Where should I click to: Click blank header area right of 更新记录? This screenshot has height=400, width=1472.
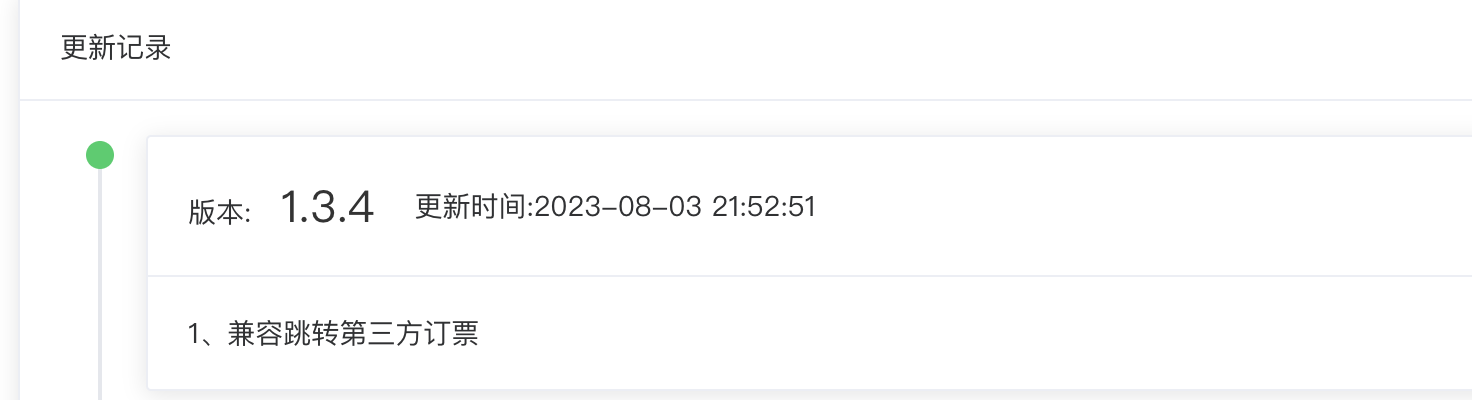[800, 49]
